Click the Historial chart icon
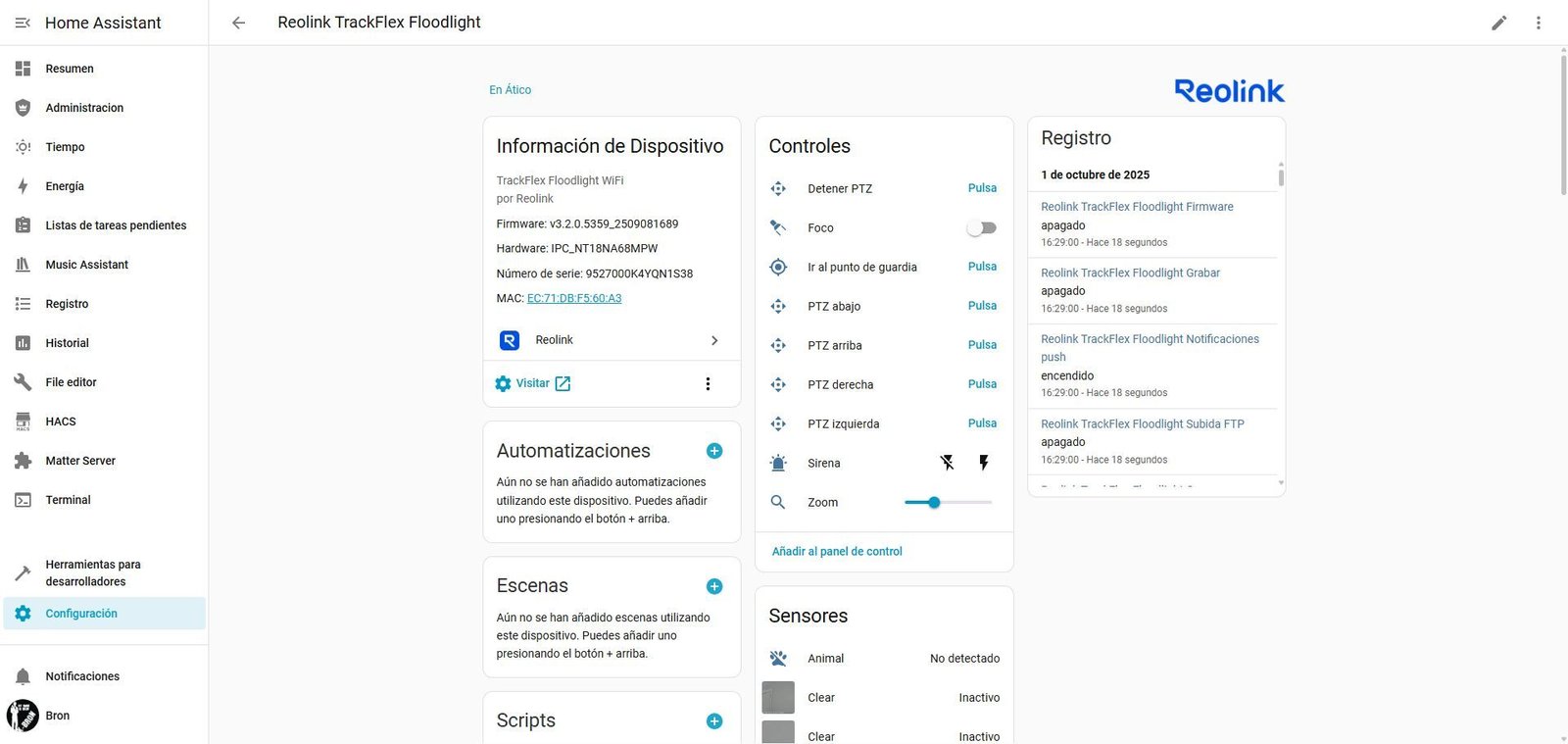 pyautogui.click(x=23, y=343)
